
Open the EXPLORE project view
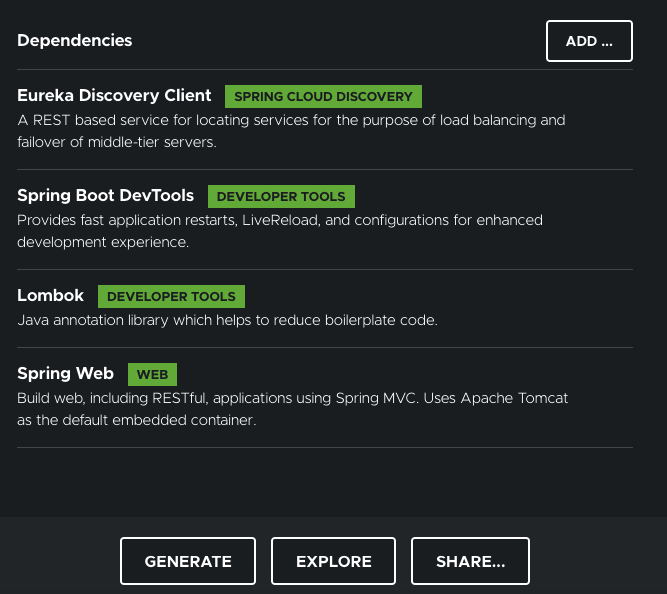[x=334, y=561]
